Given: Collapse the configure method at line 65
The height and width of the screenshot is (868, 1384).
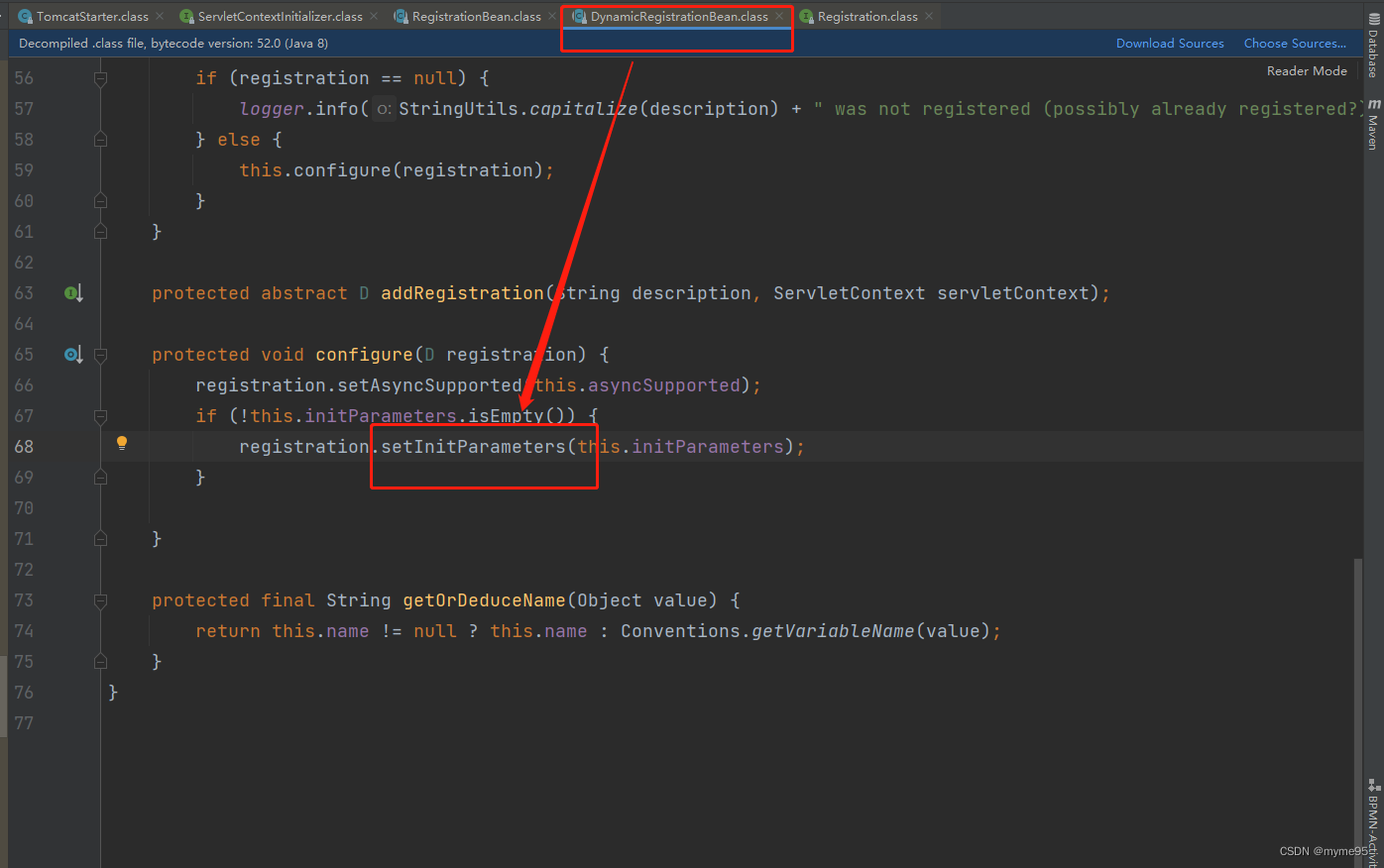Looking at the screenshot, I should coord(99,355).
